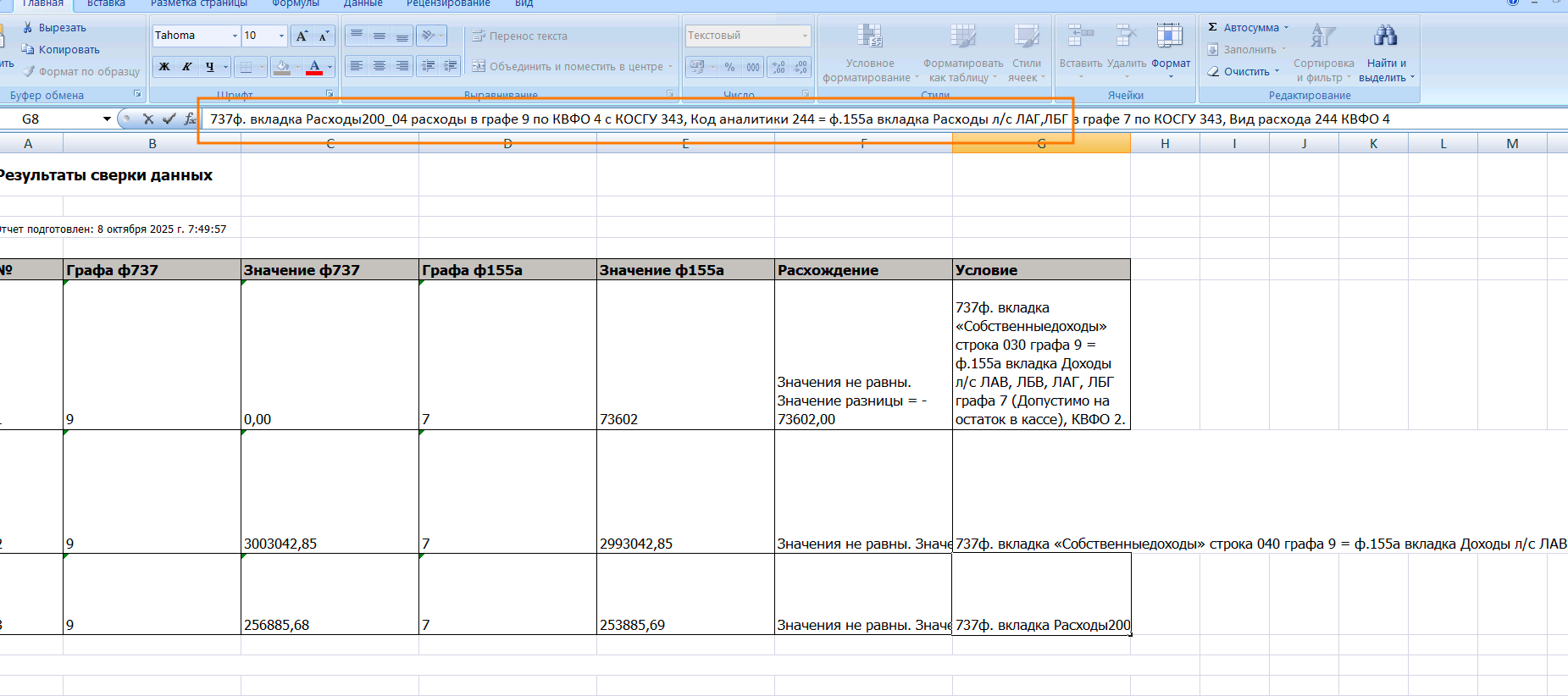Toggle italic (К) formatting
The width and height of the screenshot is (1568, 696).
[186, 67]
